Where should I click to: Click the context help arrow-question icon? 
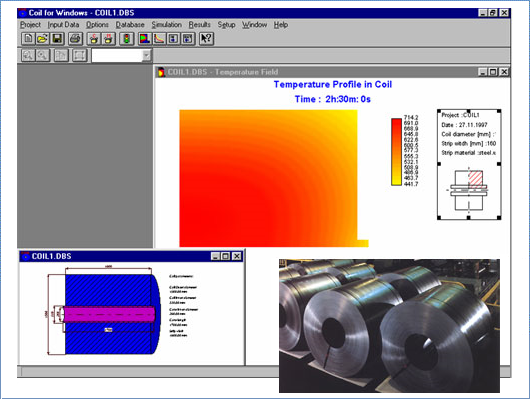click(x=206, y=39)
